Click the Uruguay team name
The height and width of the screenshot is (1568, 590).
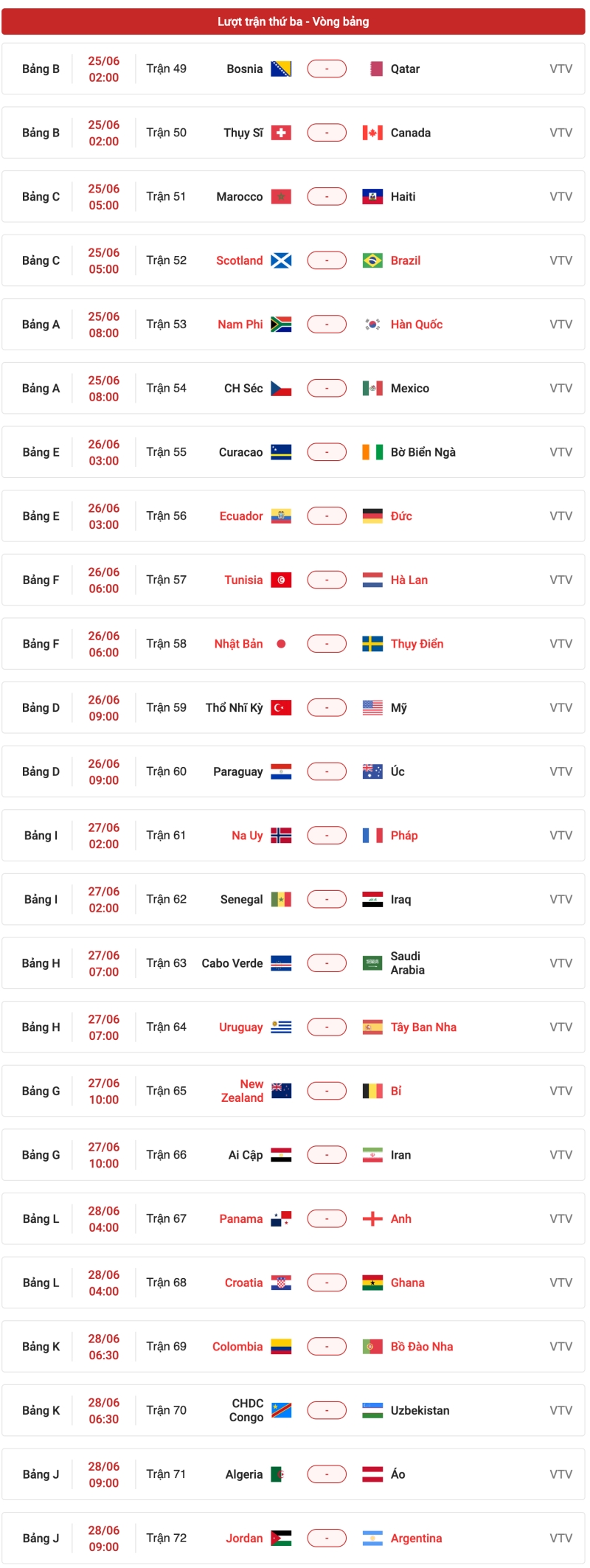pos(240,1027)
